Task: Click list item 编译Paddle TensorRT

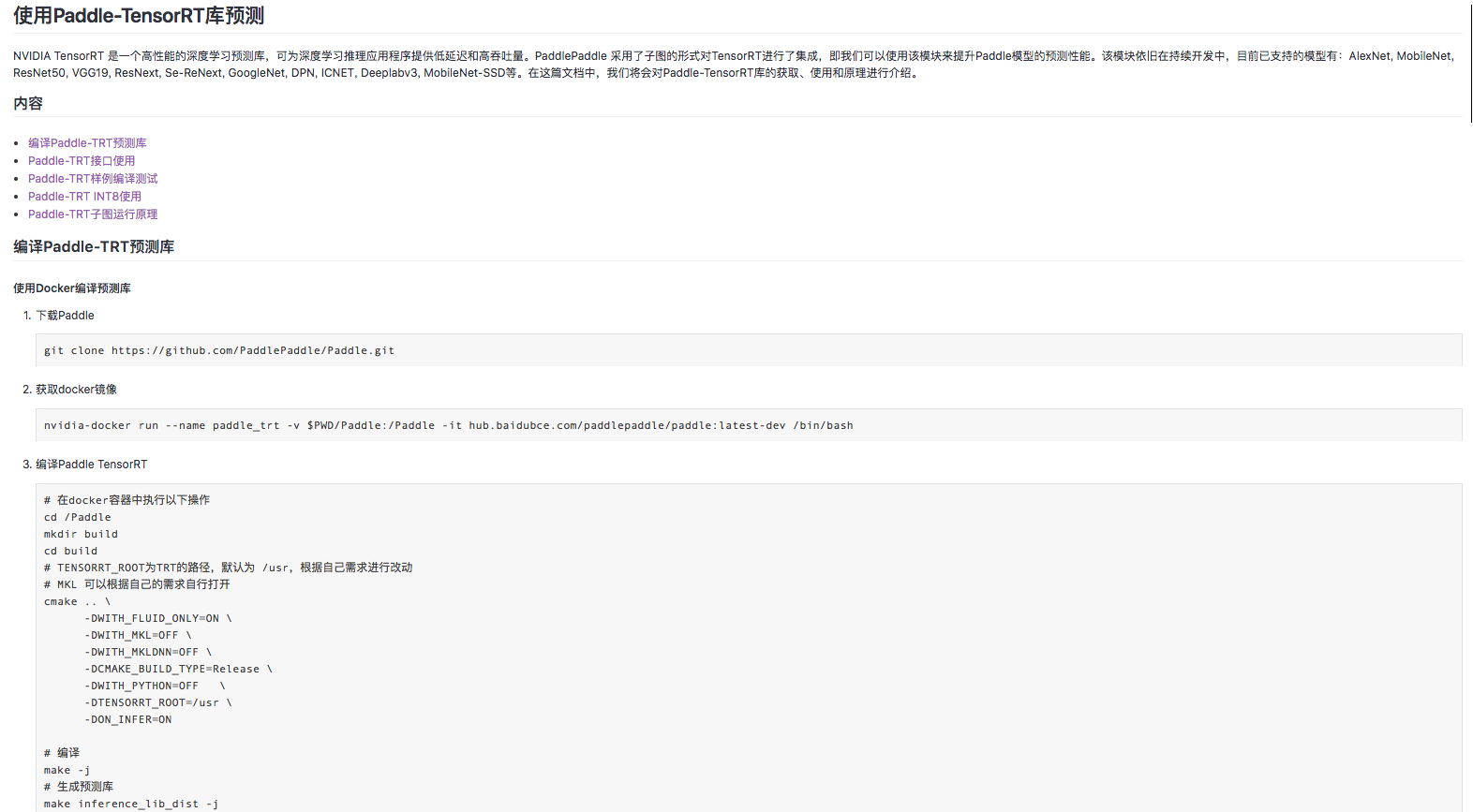Action: (x=91, y=465)
